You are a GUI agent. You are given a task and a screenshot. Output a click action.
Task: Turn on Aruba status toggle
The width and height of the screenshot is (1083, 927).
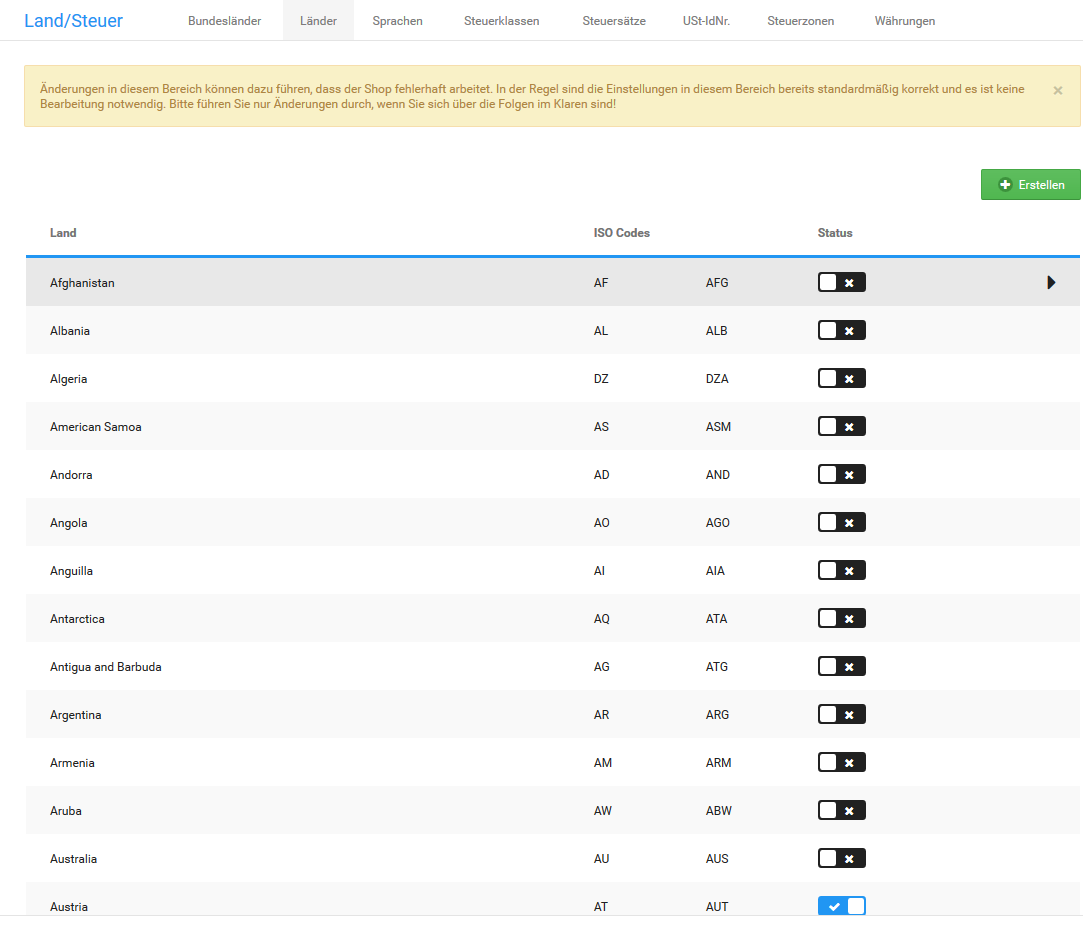click(x=841, y=811)
